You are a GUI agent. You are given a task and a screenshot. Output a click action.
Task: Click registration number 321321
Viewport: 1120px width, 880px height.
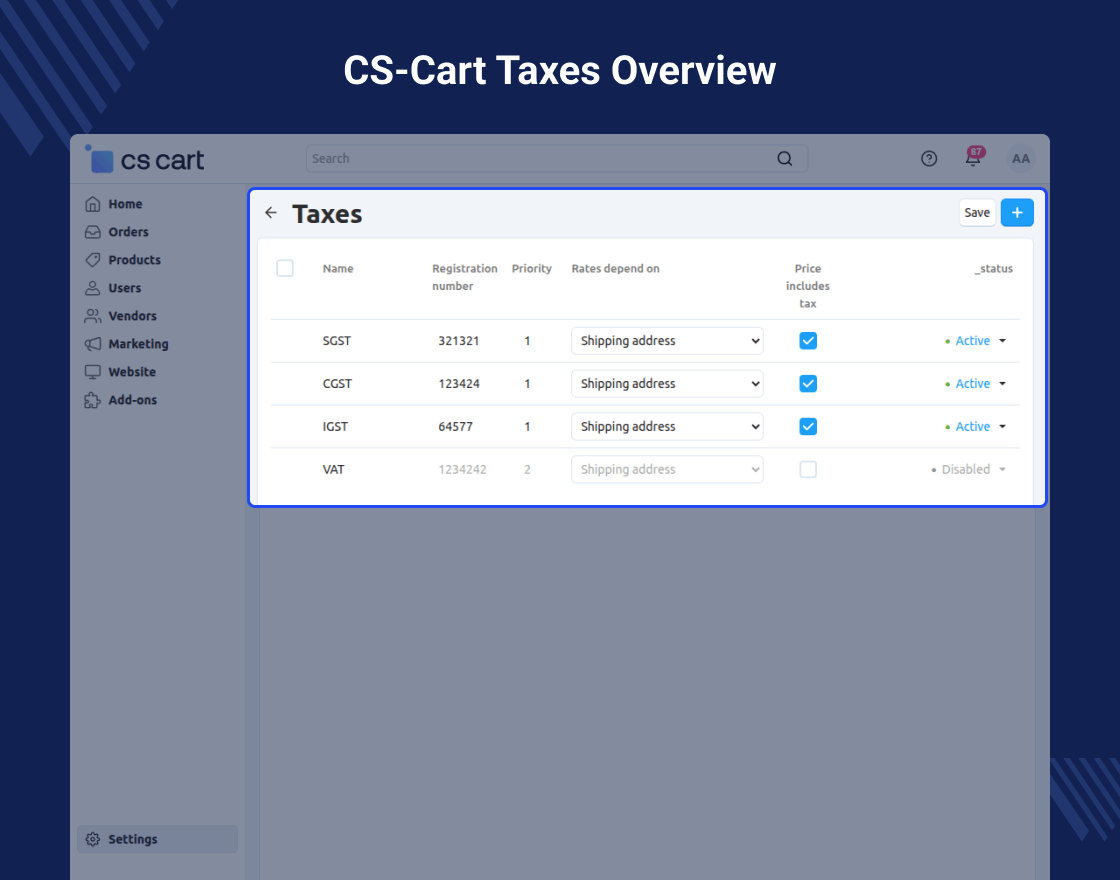[459, 341]
